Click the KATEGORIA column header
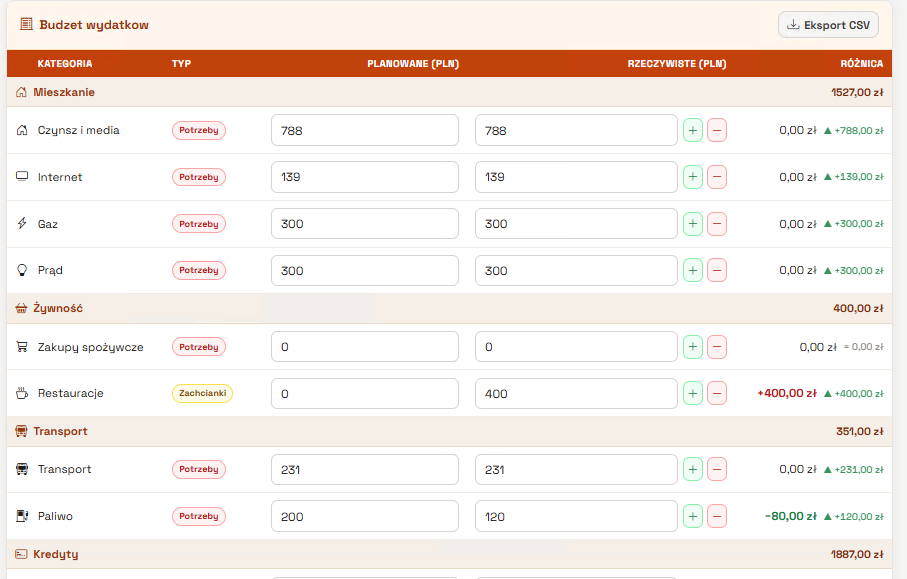The width and height of the screenshot is (907, 579). pos(65,64)
